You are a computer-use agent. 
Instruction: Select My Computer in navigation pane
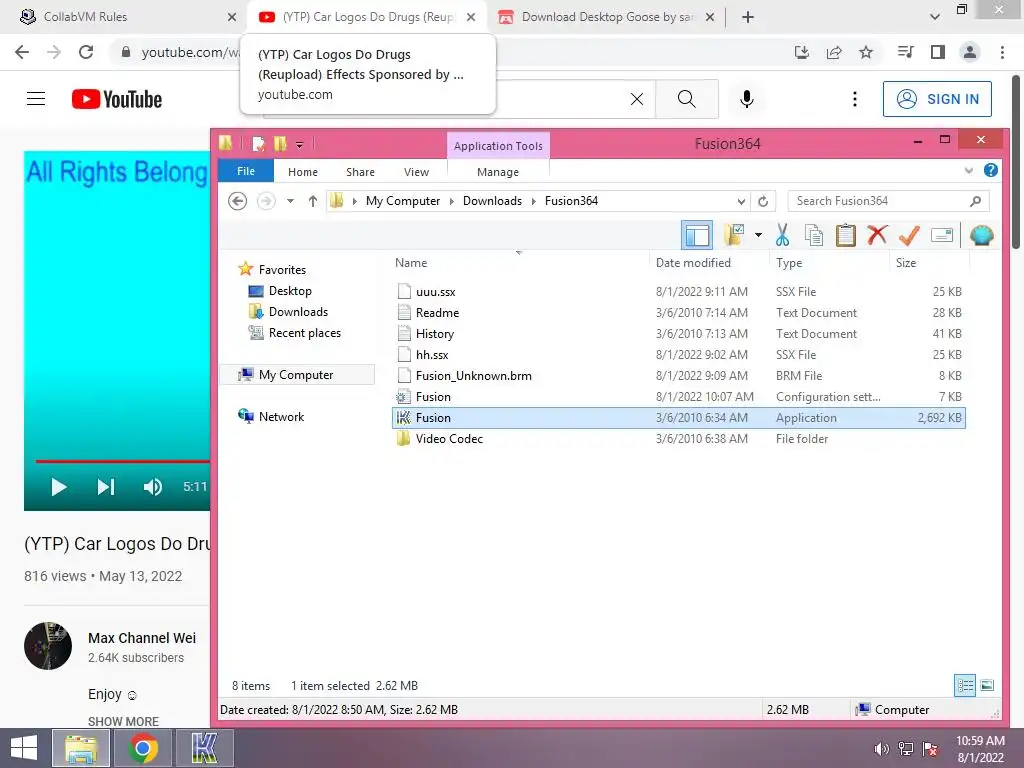click(296, 374)
